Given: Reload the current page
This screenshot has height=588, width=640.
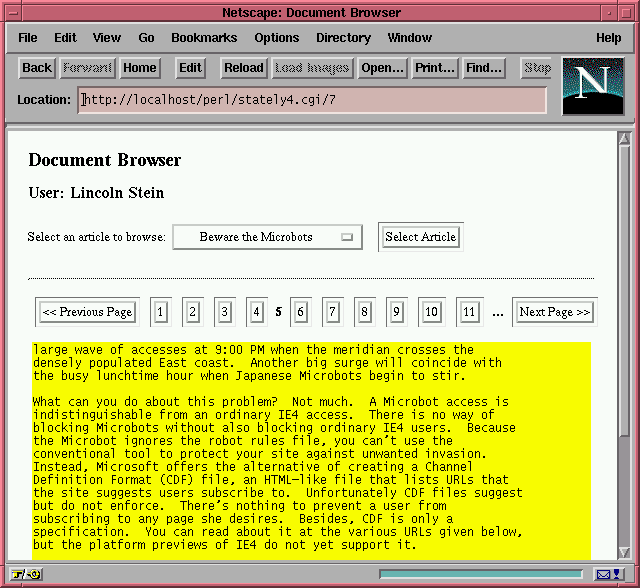Looking at the screenshot, I should point(243,68).
